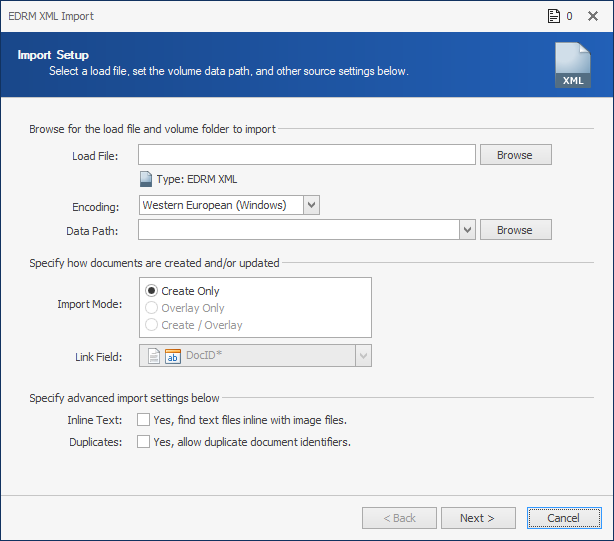Viewport: 614px width, 541px height.
Task: Click the document icon in Link Field
Action: click(x=154, y=356)
